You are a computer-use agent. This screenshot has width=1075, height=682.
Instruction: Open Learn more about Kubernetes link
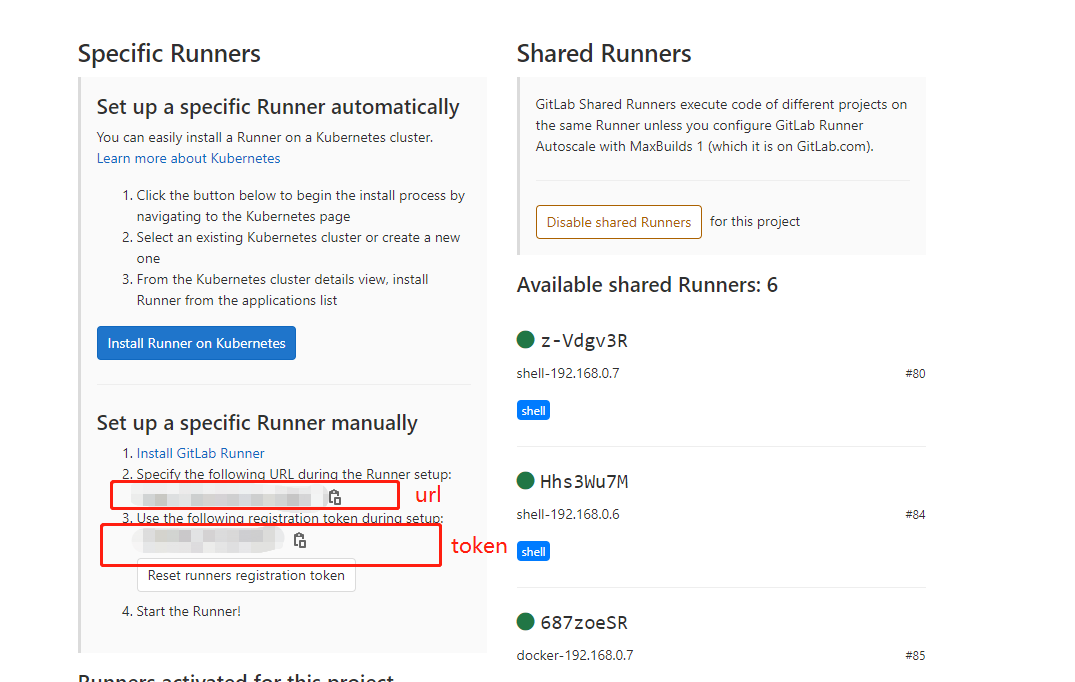(x=189, y=158)
